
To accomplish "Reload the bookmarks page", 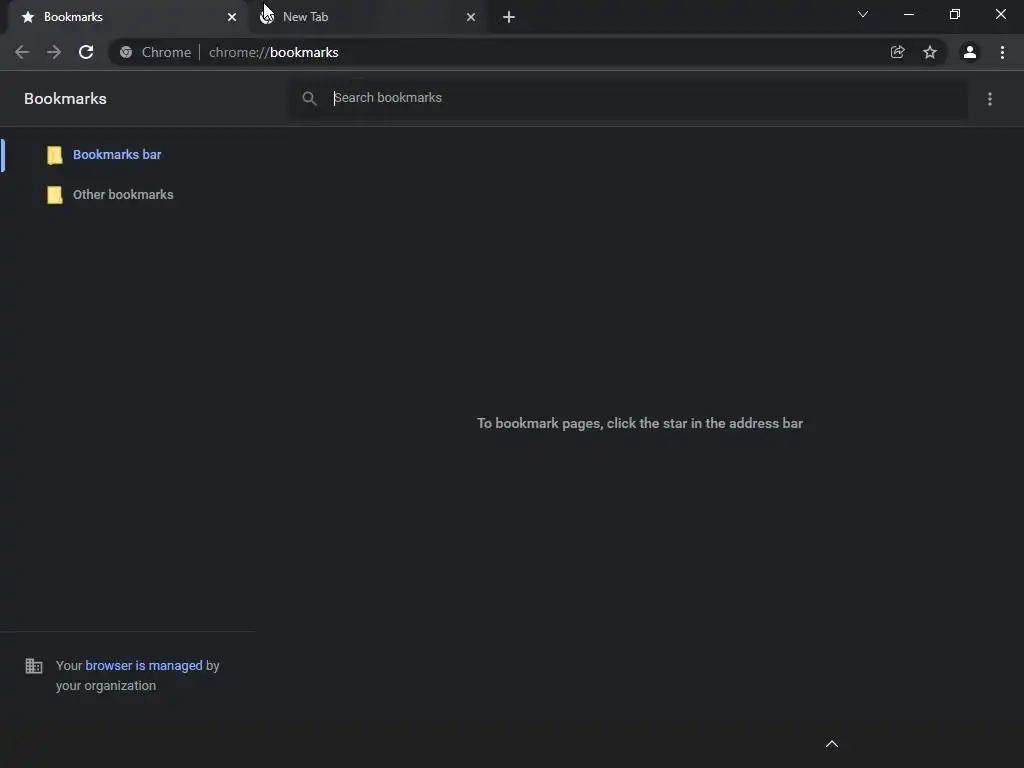I will point(86,52).
